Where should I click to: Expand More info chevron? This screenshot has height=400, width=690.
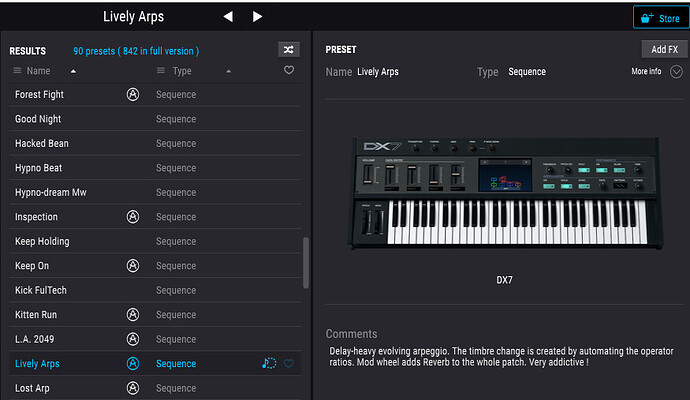(676, 71)
